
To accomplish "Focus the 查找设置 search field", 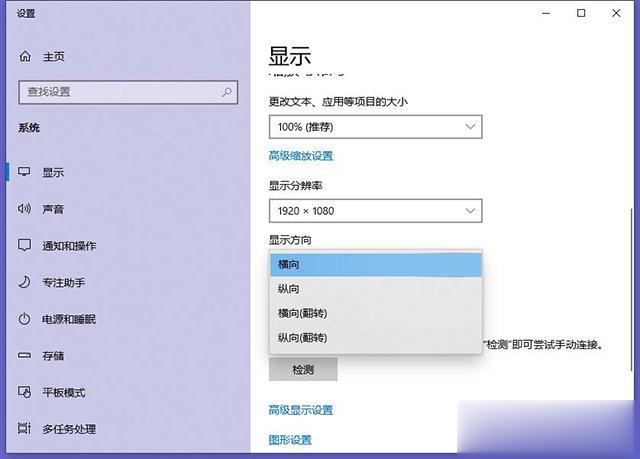I will [x=128, y=92].
